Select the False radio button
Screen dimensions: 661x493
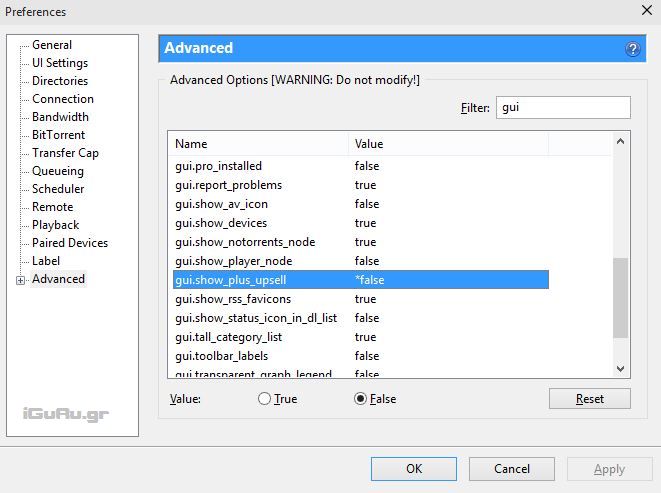[361, 399]
